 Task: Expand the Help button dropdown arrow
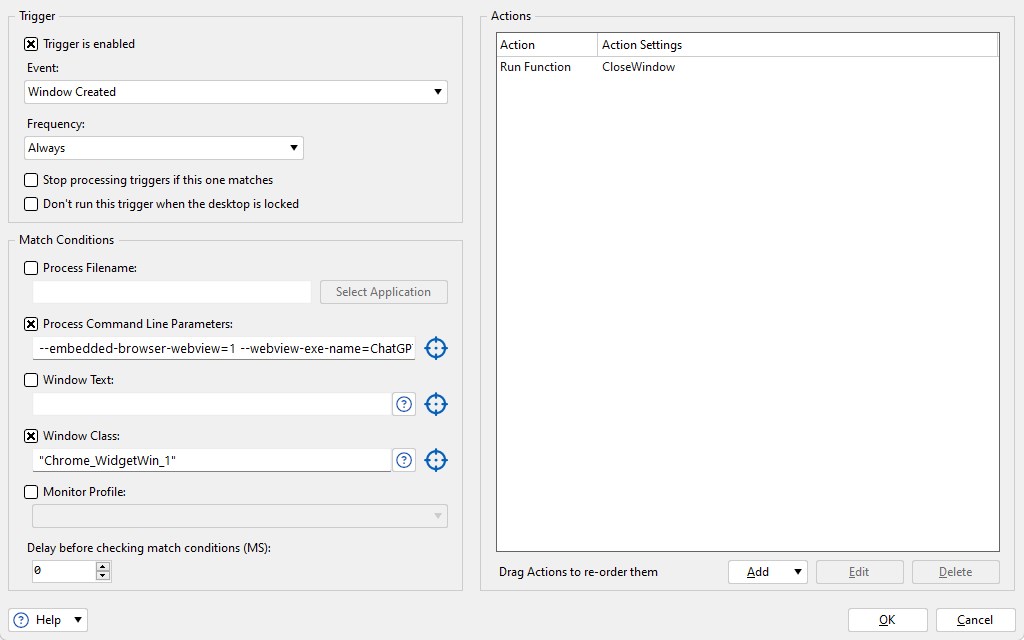click(x=78, y=620)
